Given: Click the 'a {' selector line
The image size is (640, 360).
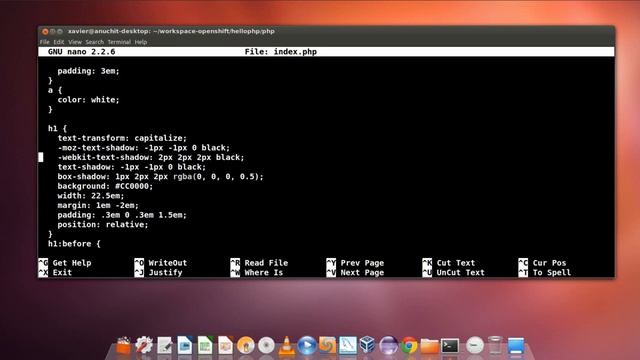Looking at the screenshot, I should pyautogui.click(x=55, y=90).
